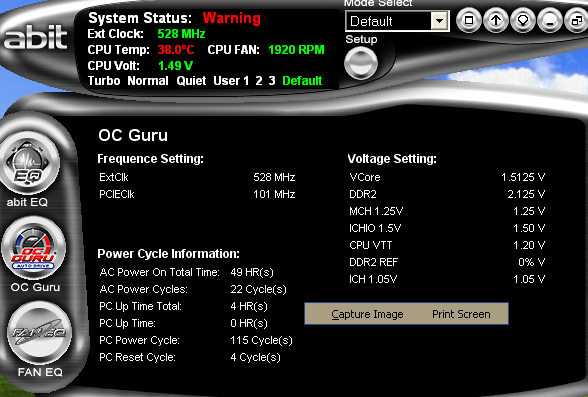Click the ICH 1.05V label
Viewport: 588px width, 397px height.
[373, 279]
